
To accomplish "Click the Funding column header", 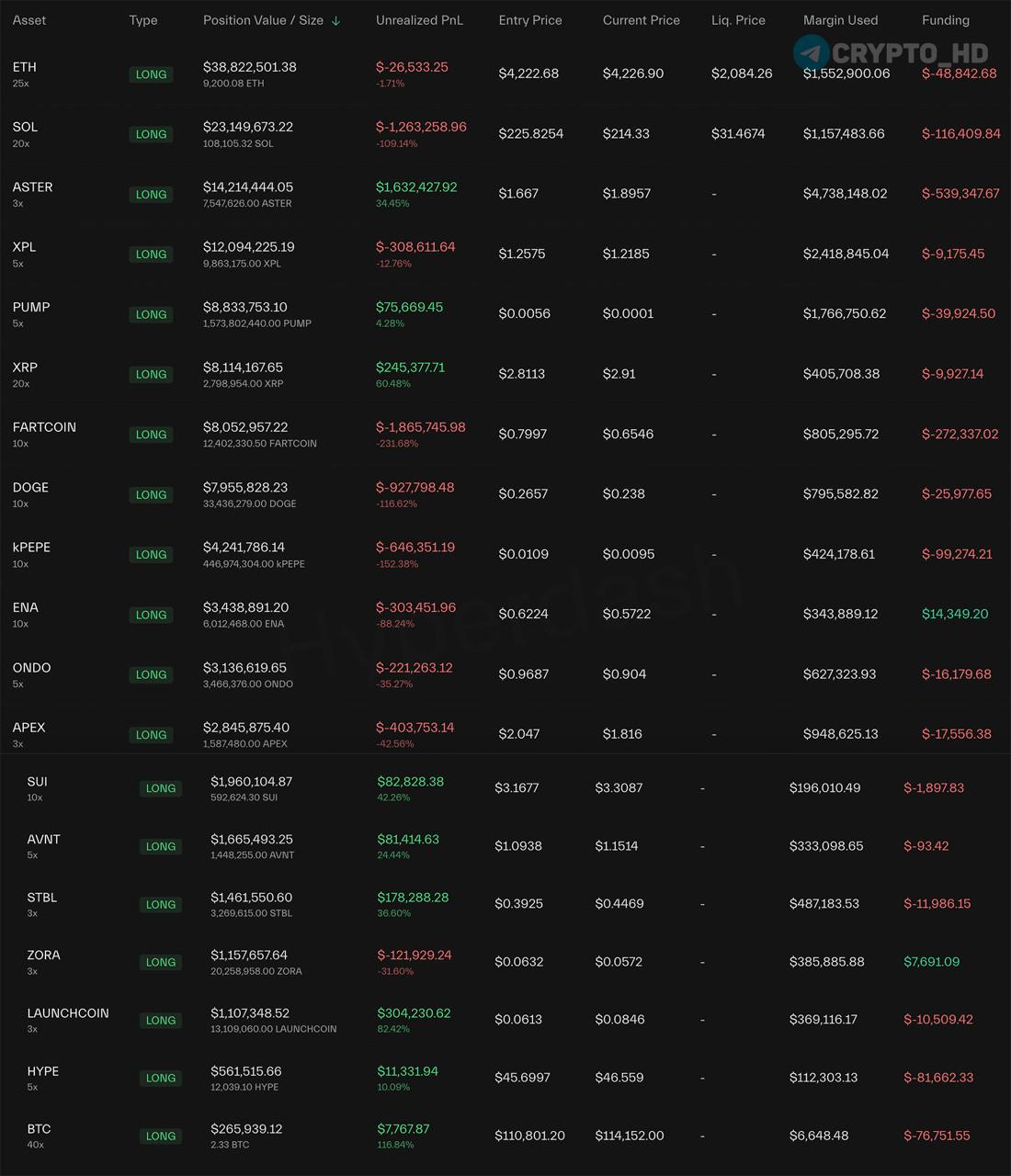I will pos(945,20).
